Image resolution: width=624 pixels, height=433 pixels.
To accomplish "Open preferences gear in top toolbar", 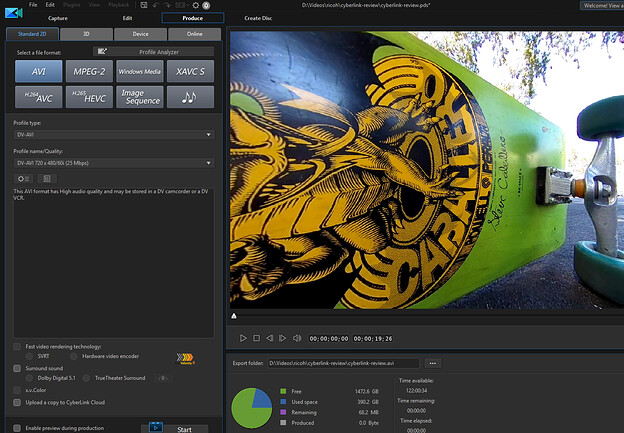I will pyautogui.click(x=195, y=5).
